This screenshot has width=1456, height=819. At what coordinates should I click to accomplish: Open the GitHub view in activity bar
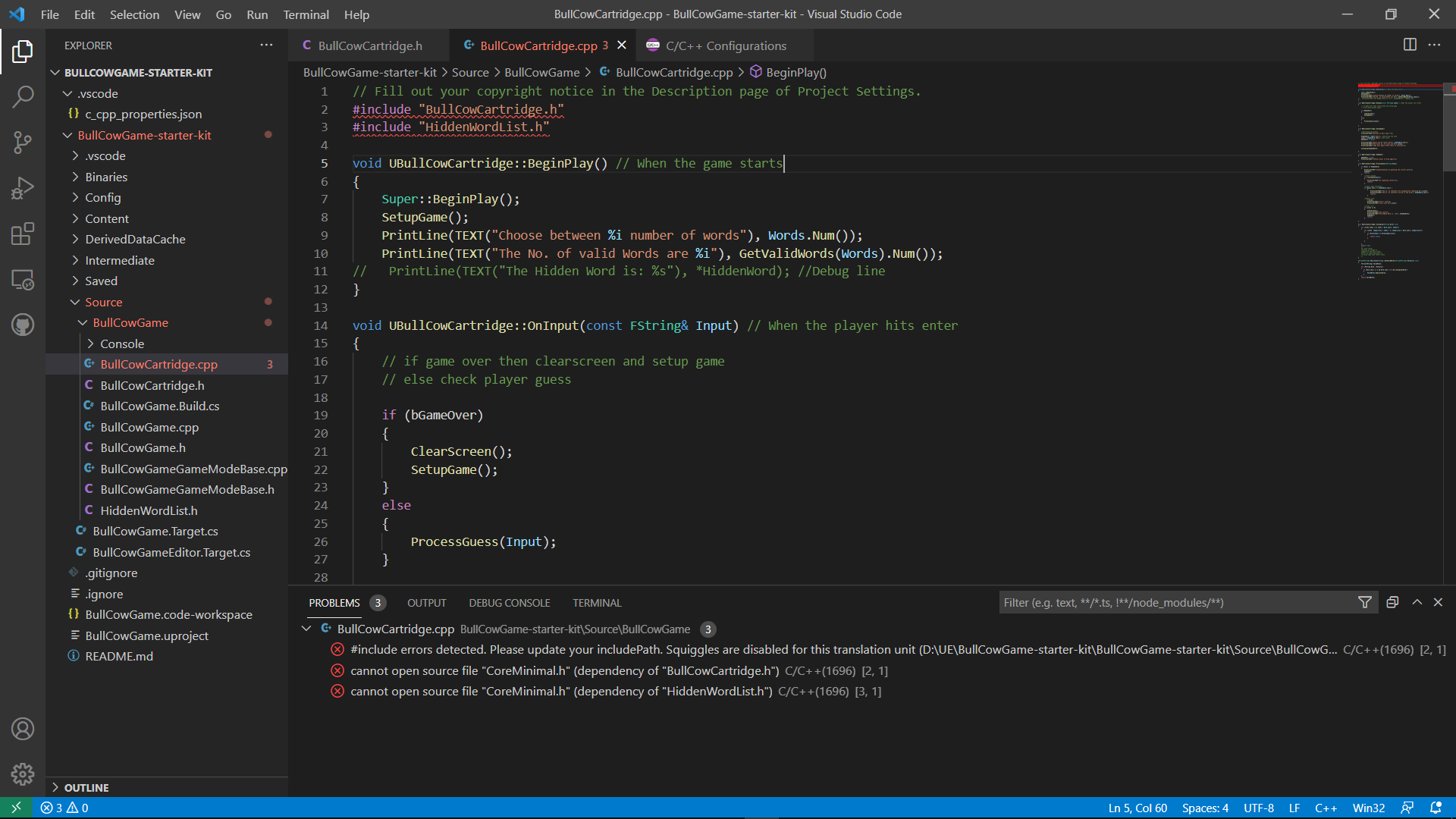coord(23,325)
